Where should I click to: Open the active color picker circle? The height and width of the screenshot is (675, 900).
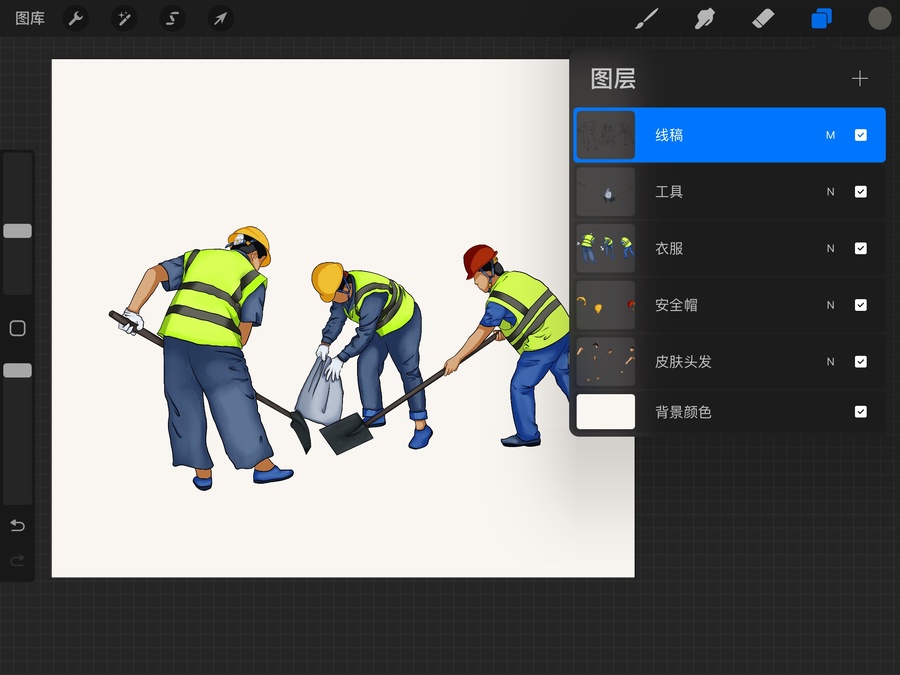tap(879, 18)
